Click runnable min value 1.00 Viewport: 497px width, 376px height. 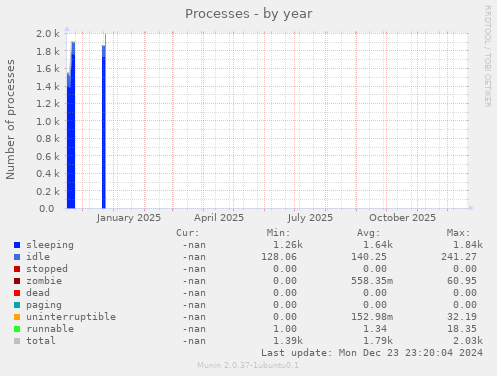click(x=285, y=329)
